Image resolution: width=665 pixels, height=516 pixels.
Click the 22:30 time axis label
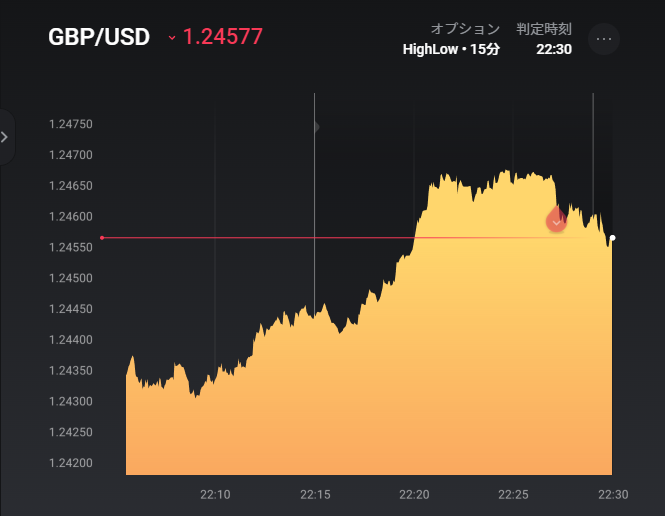point(613,494)
